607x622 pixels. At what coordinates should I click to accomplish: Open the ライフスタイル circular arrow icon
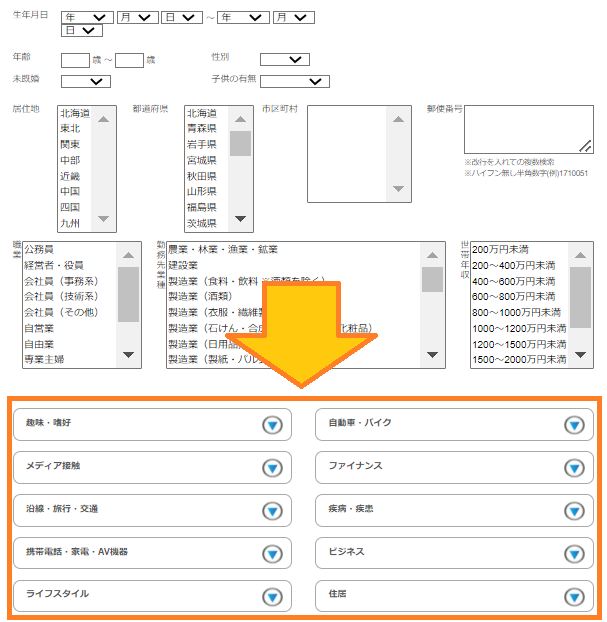coord(272,596)
